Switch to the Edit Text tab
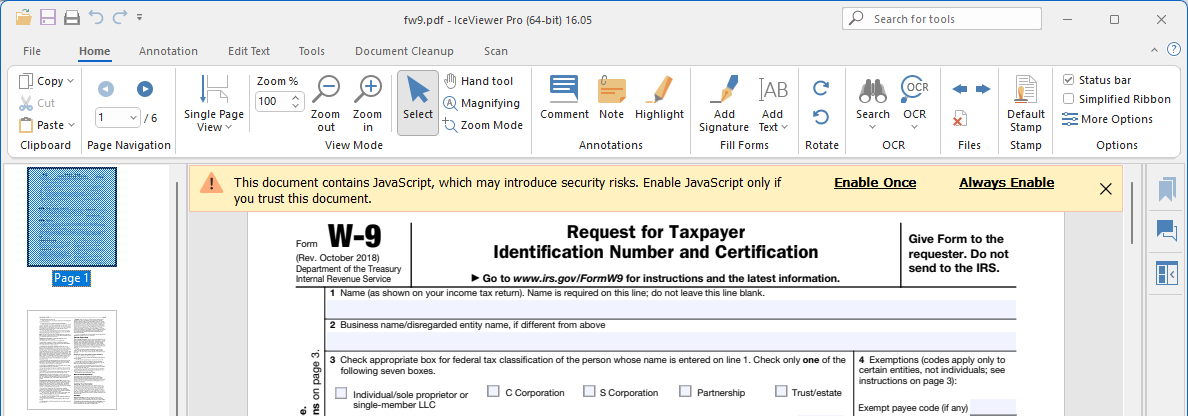 coord(249,52)
